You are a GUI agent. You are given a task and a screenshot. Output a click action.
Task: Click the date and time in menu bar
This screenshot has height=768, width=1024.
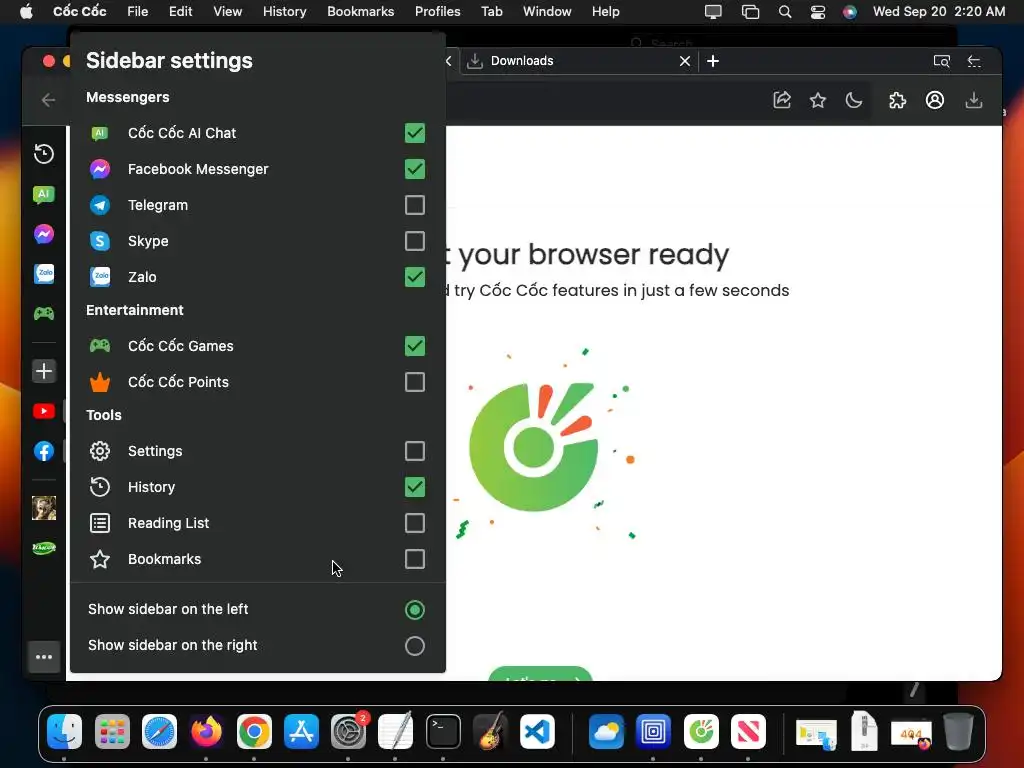[x=938, y=11]
